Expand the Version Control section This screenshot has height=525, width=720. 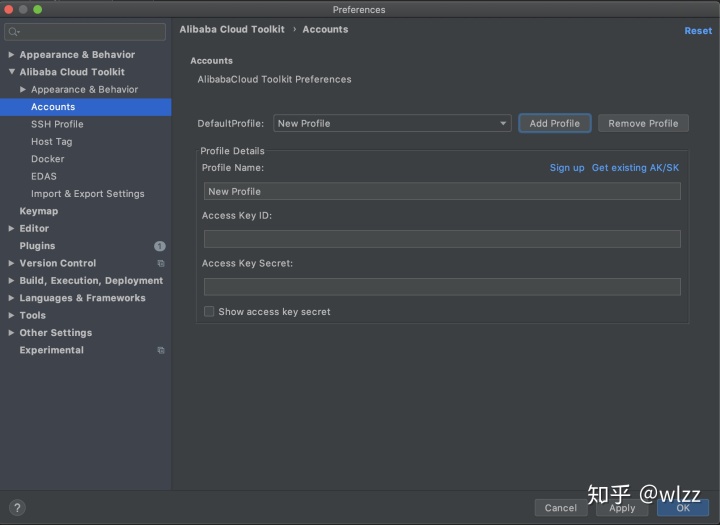11,263
